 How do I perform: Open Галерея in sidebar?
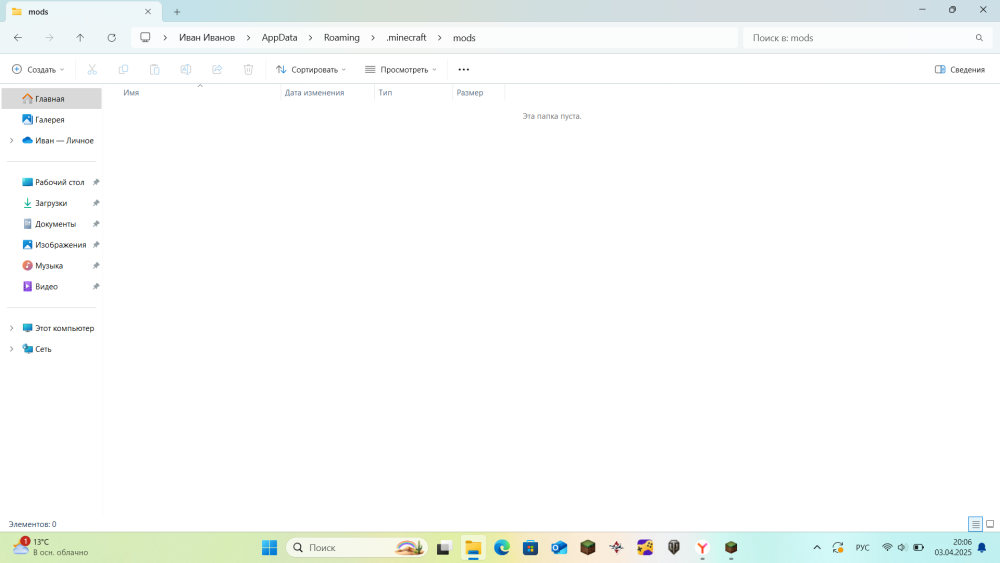pyautogui.click(x=52, y=119)
